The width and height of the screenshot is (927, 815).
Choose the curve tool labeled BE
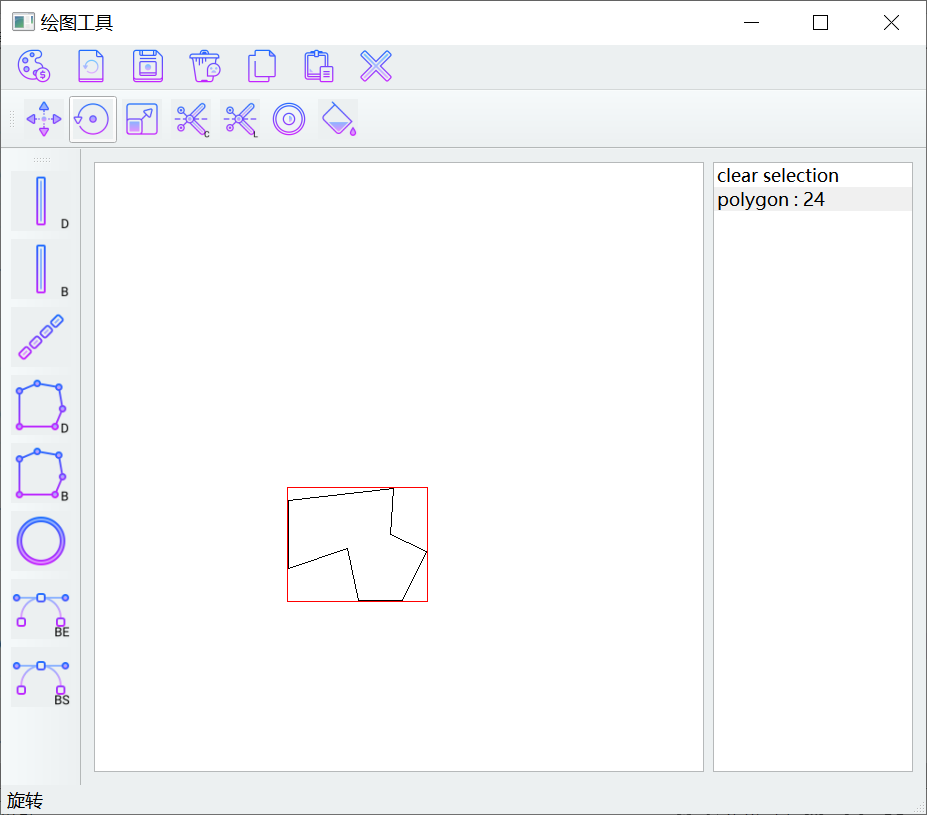[41, 609]
